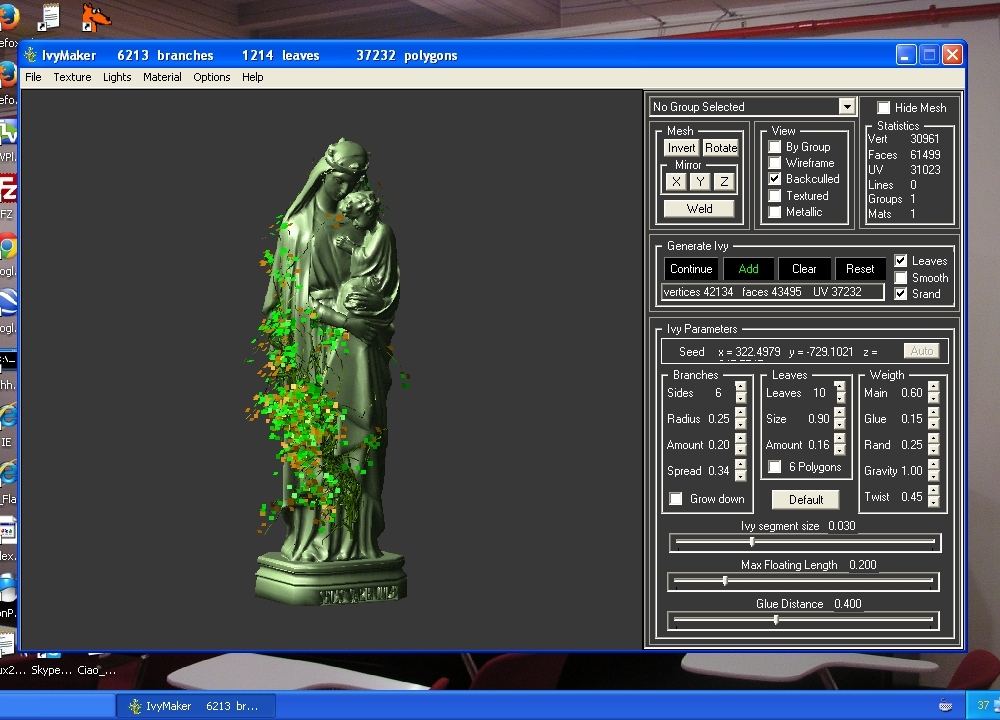Open the Help menu
The image size is (1000, 720).
pyautogui.click(x=253, y=77)
